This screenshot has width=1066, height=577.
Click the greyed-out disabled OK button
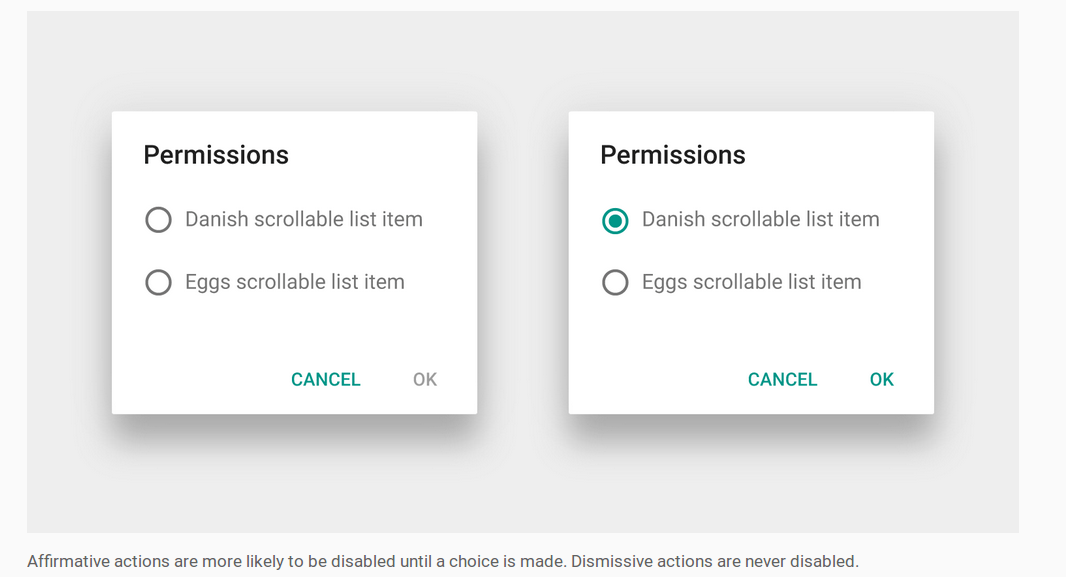pos(425,380)
